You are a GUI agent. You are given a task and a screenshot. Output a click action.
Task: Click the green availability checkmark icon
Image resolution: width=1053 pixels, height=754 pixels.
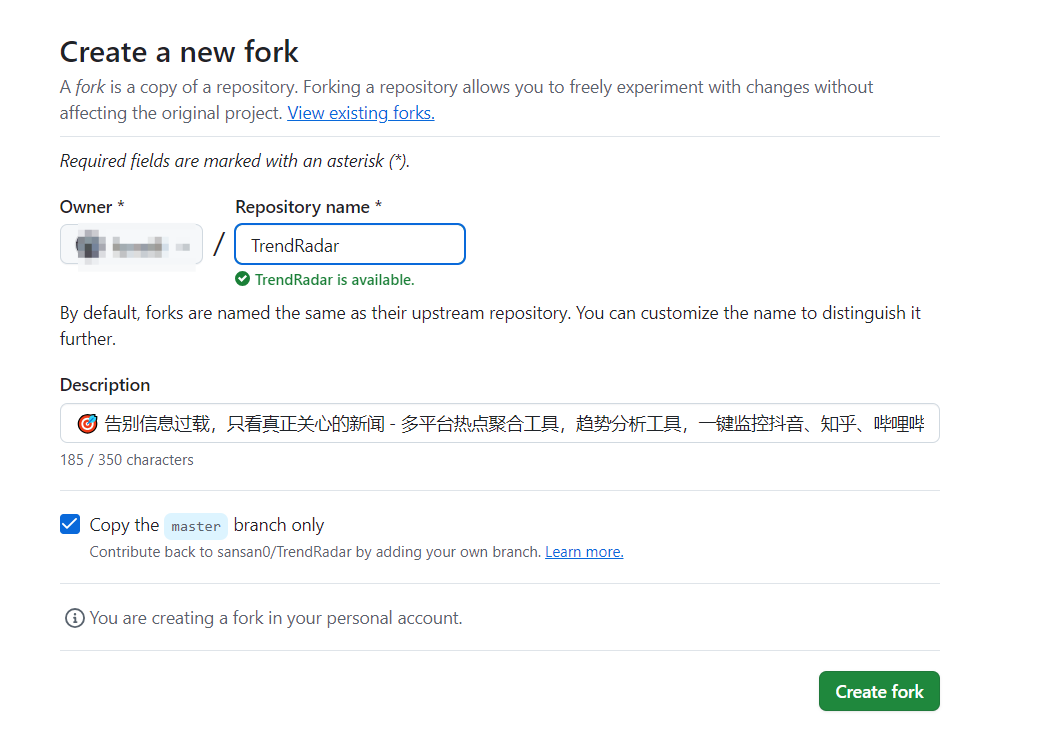(242, 280)
